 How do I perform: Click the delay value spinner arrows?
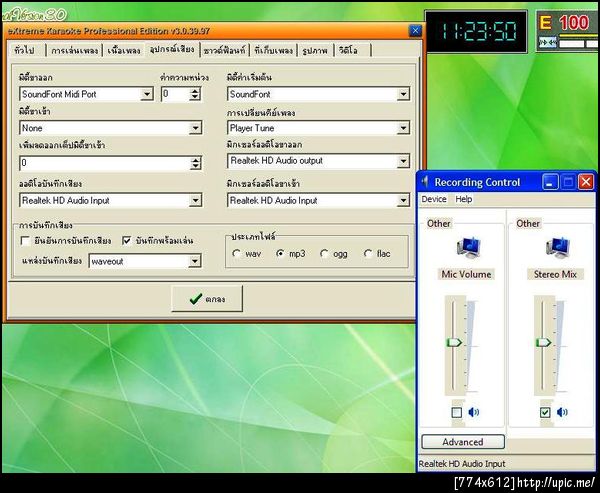pos(195,94)
